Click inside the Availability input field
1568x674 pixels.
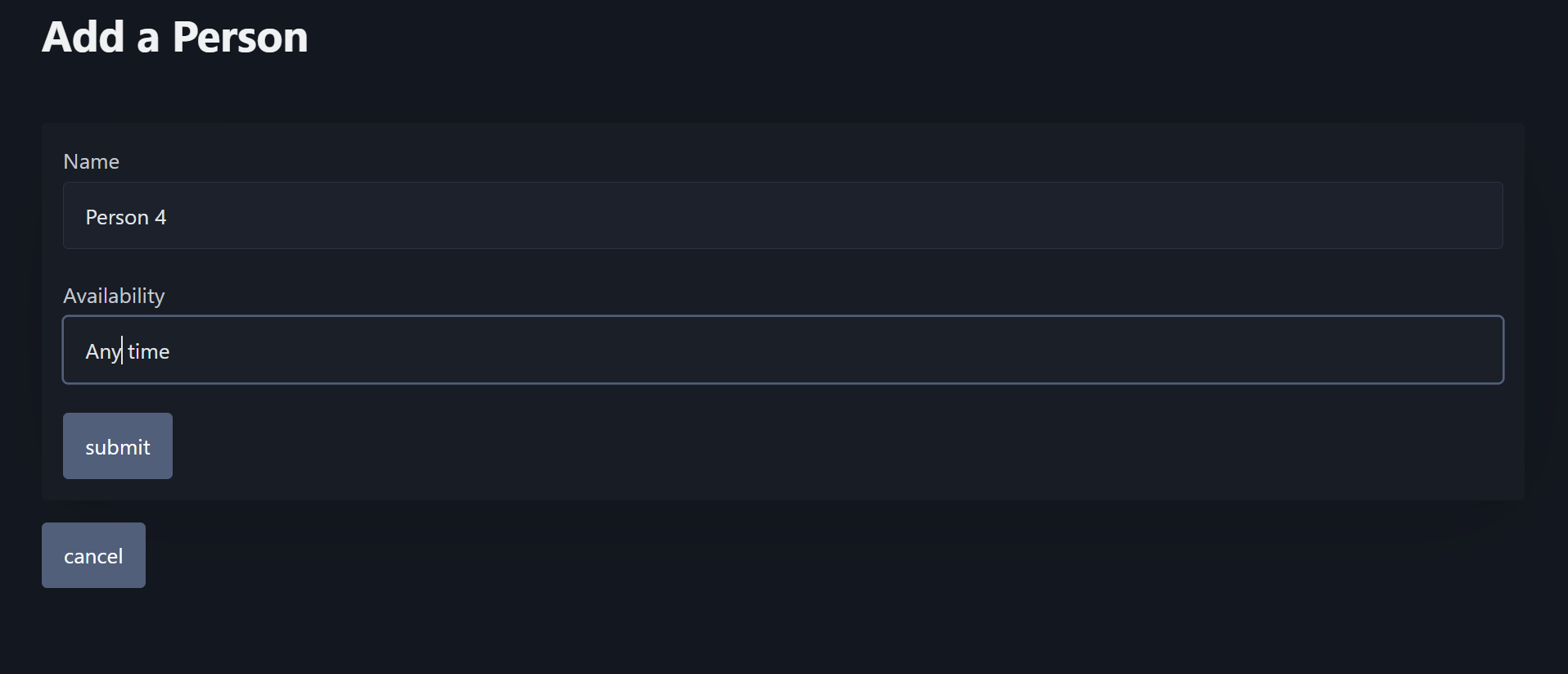(x=491, y=350)
